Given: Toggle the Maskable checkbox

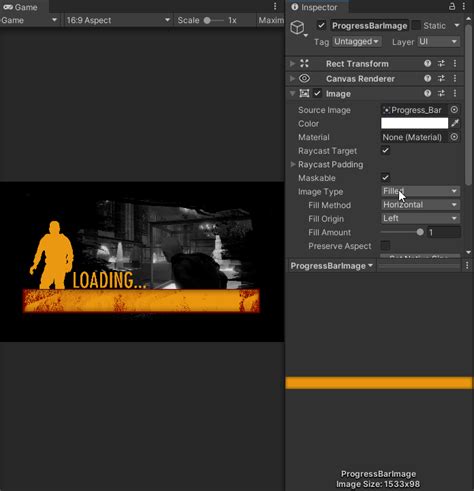Looking at the screenshot, I should click(385, 178).
